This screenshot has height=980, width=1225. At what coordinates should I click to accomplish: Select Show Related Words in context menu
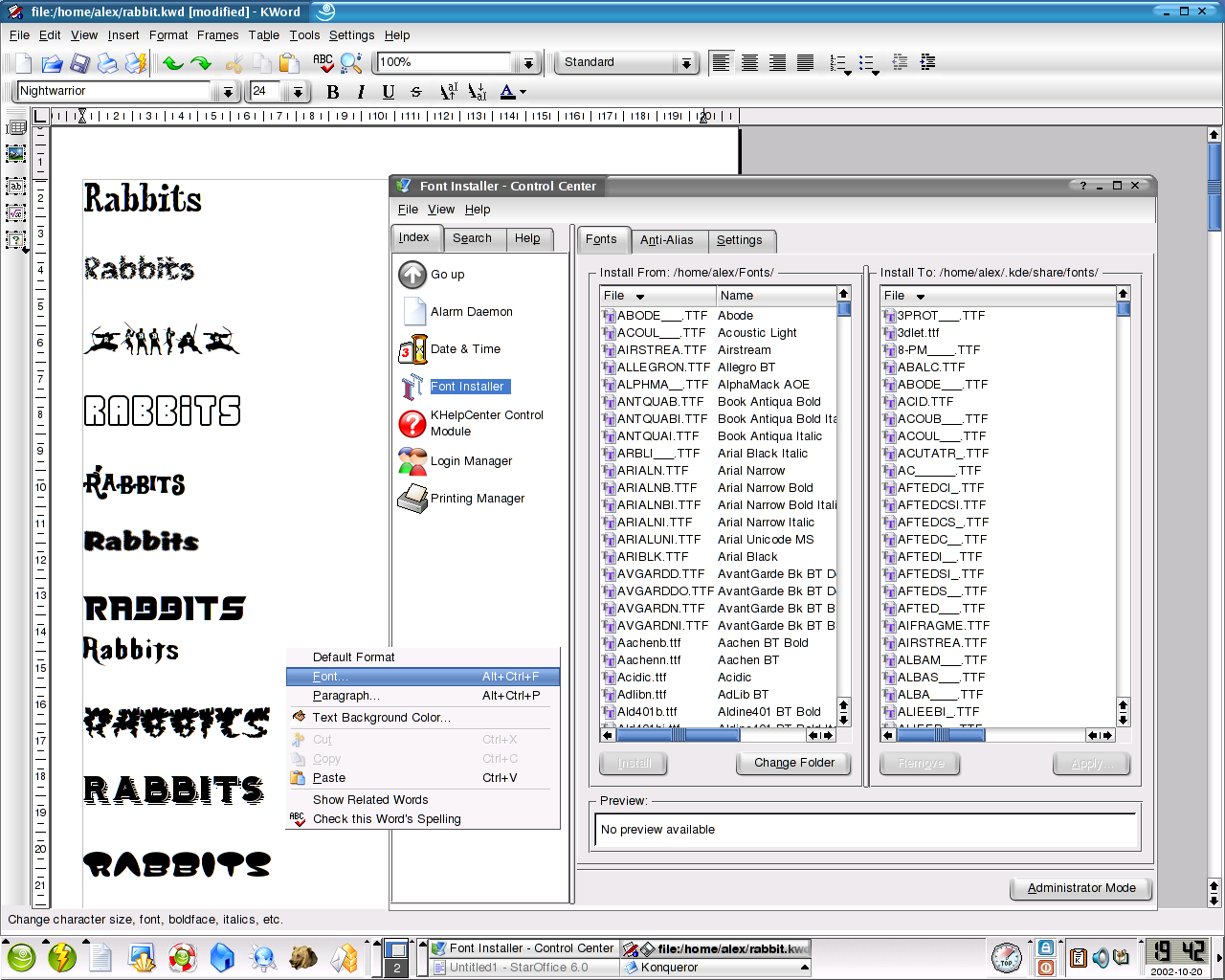tap(423, 800)
